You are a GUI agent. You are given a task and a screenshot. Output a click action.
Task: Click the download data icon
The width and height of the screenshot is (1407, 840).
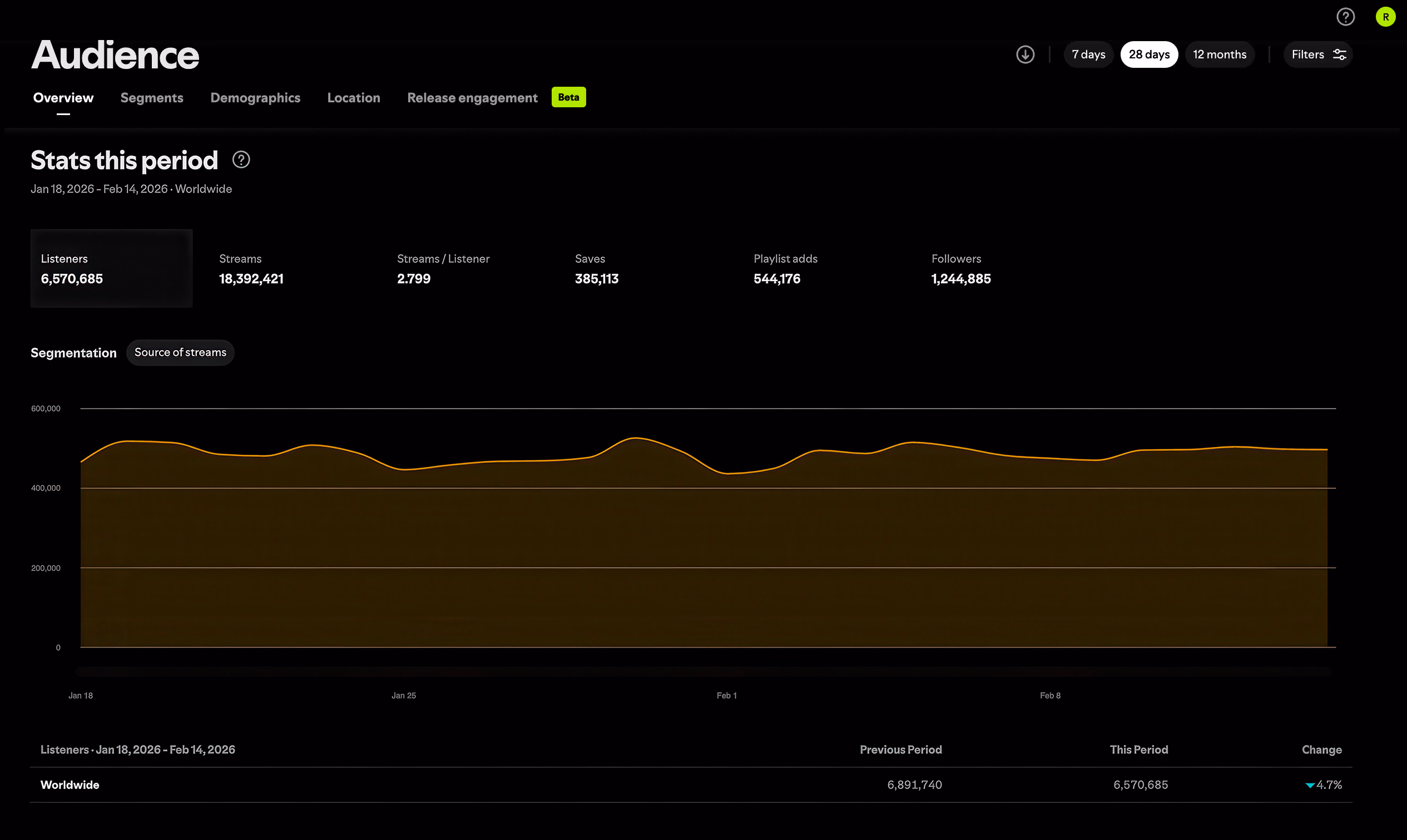tap(1025, 54)
